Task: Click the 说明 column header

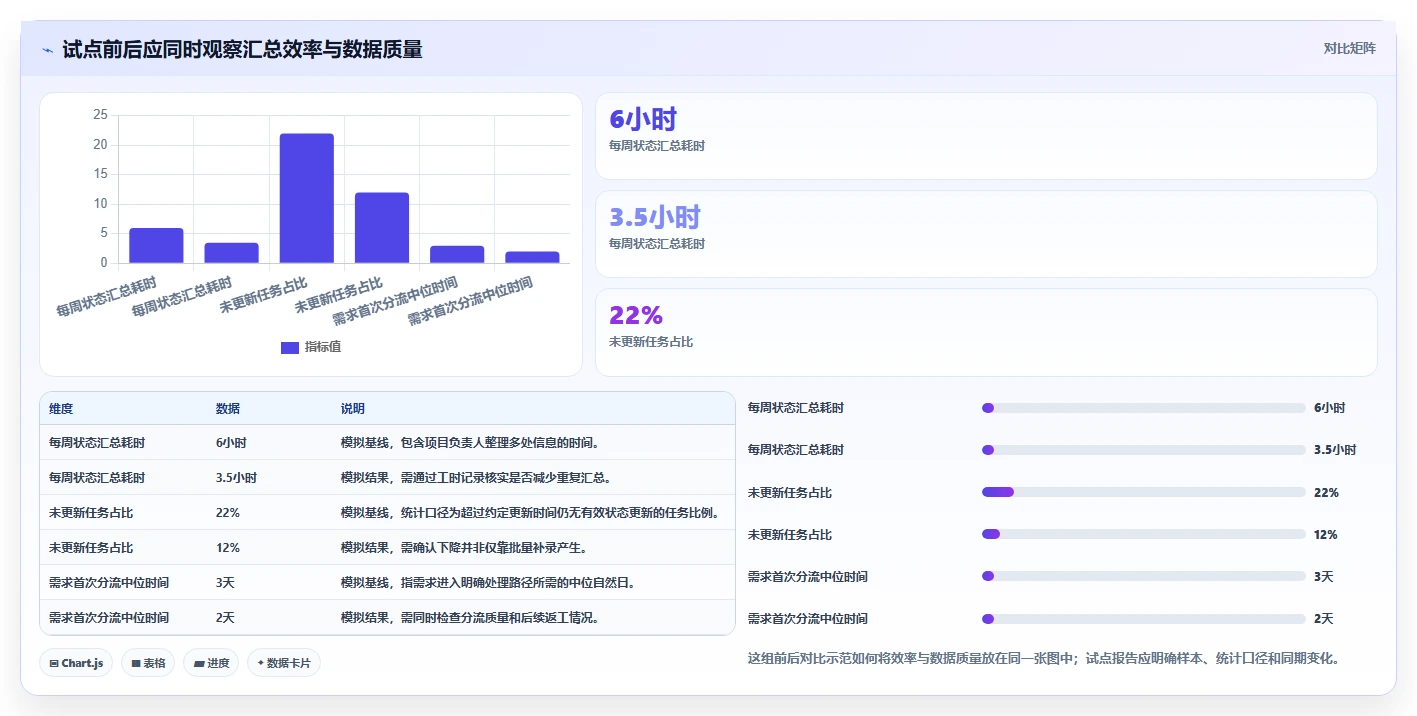Action: point(353,409)
